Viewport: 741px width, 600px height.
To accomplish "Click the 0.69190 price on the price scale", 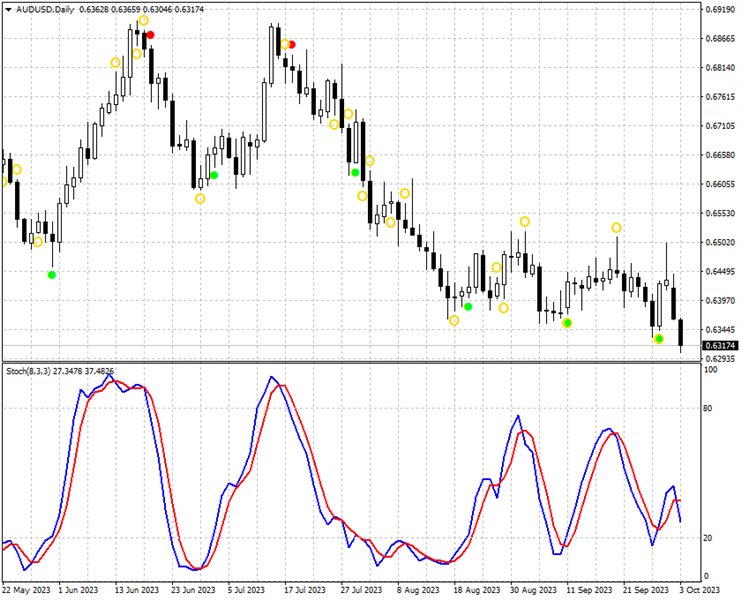I will click(x=718, y=10).
